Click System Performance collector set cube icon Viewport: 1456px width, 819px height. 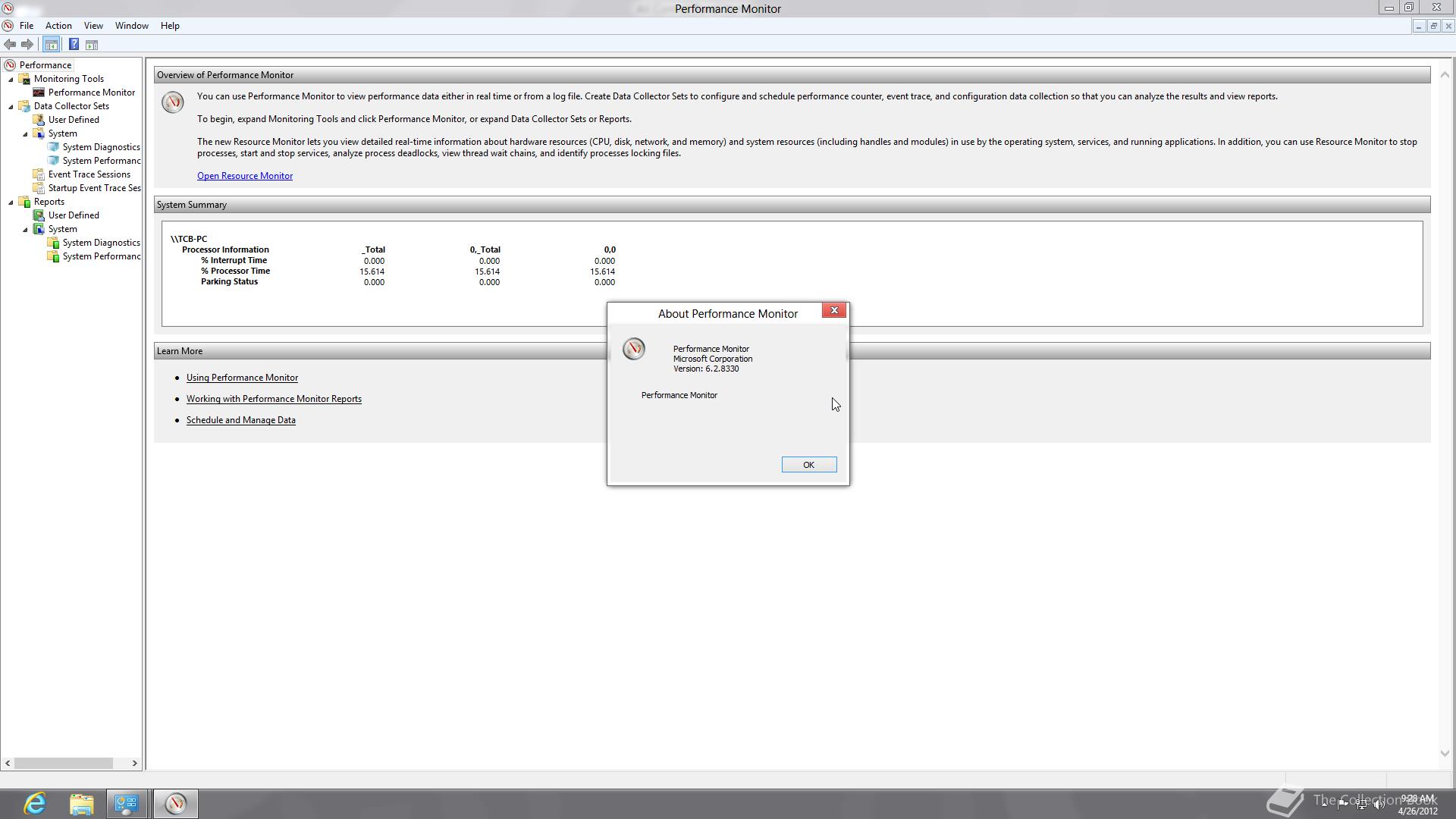[x=53, y=161]
